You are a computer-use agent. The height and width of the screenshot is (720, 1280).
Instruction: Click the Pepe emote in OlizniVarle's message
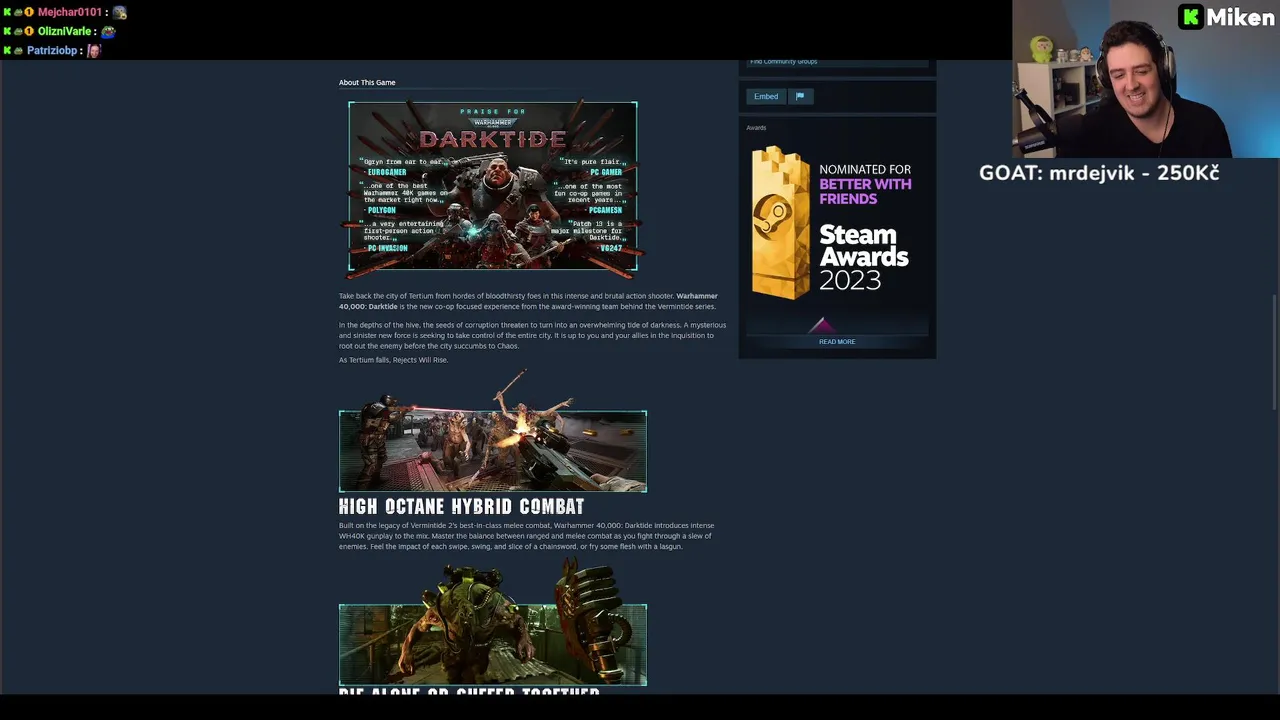108,31
